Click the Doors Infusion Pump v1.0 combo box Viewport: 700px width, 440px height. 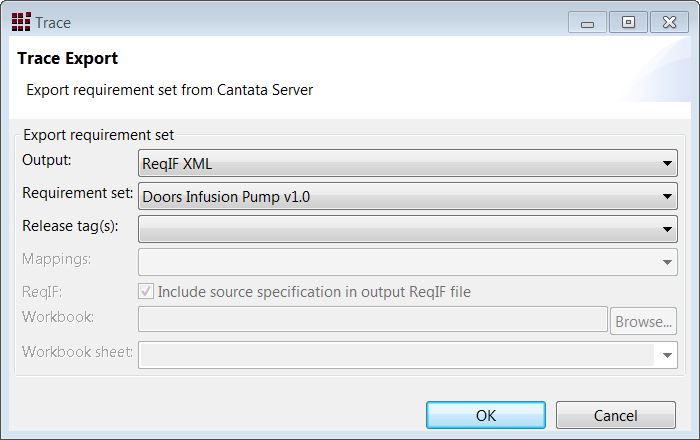(x=408, y=196)
